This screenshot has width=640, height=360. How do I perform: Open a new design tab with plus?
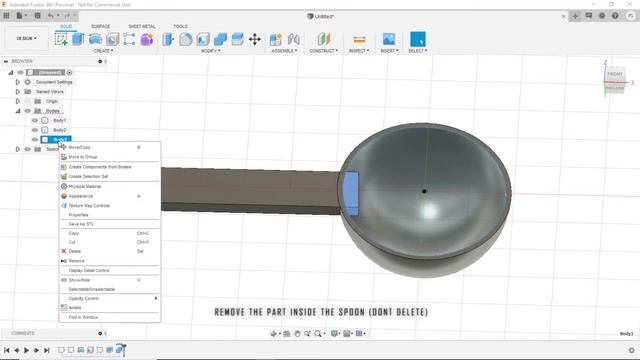(575, 16)
